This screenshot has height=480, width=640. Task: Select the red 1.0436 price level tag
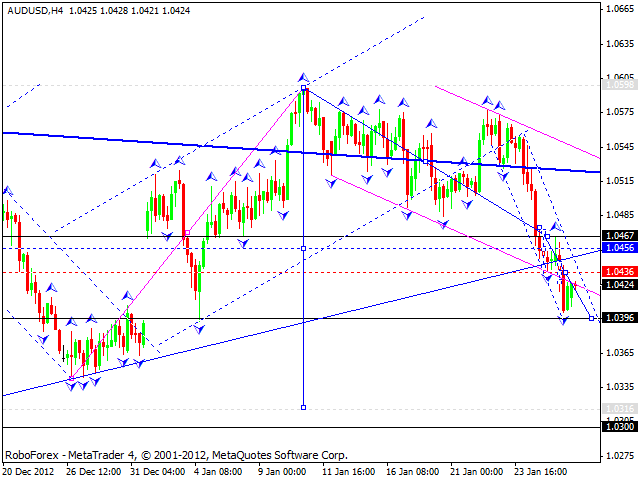click(621, 272)
